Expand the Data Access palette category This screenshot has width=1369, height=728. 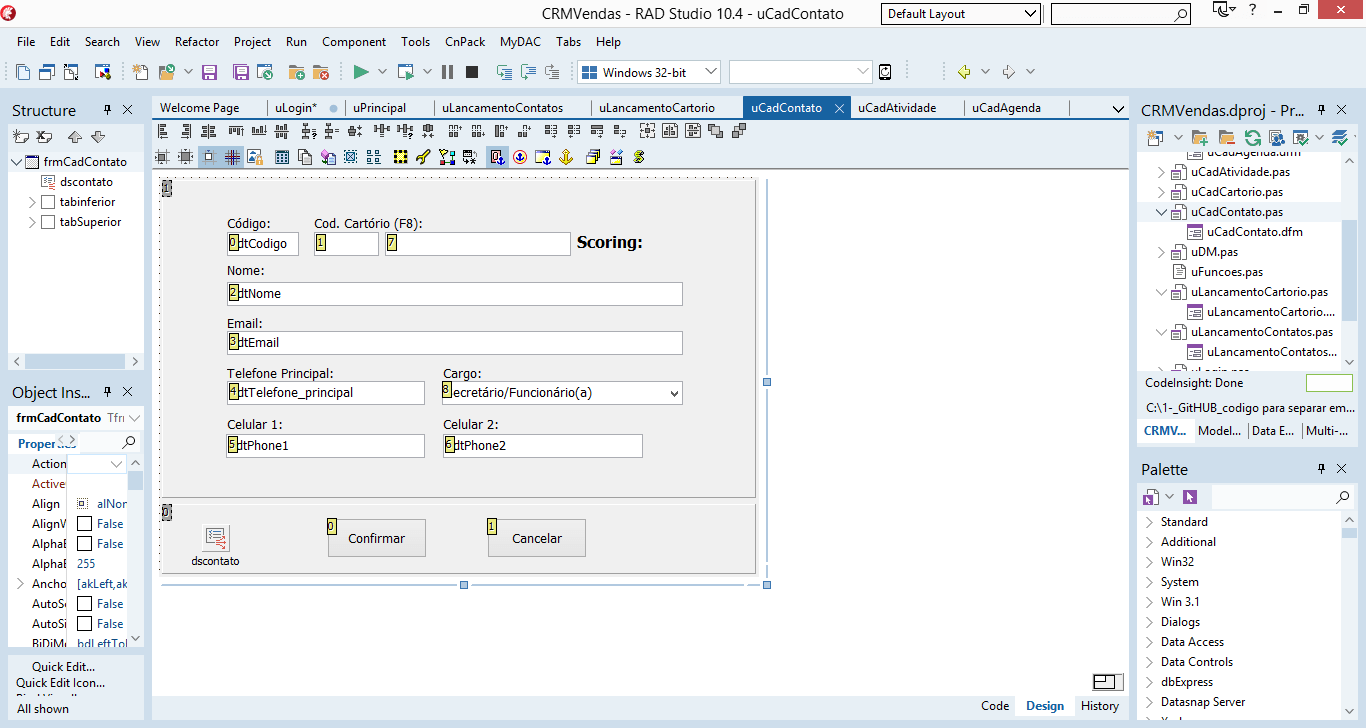(x=1150, y=642)
